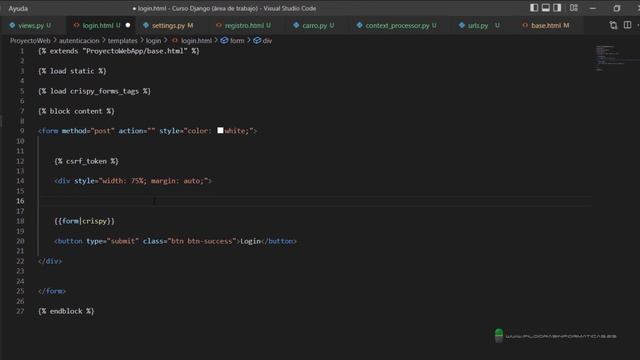Click the HTML icon on login.html tab
The width and height of the screenshot is (640, 360).
[x=76, y=25]
